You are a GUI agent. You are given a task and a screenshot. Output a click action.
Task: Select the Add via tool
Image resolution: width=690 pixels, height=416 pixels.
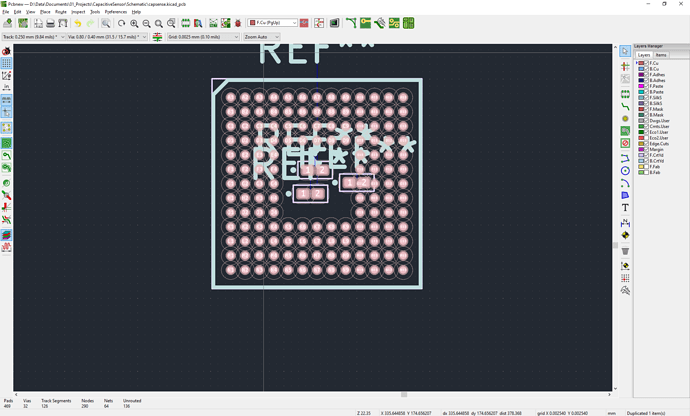click(625, 119)
